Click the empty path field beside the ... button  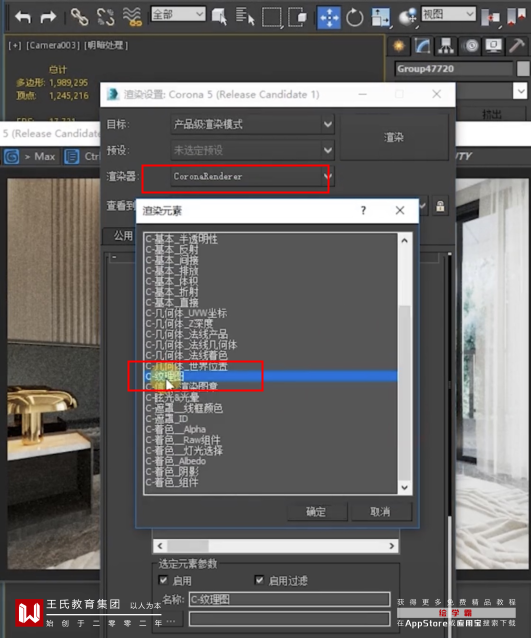[289, 620]
